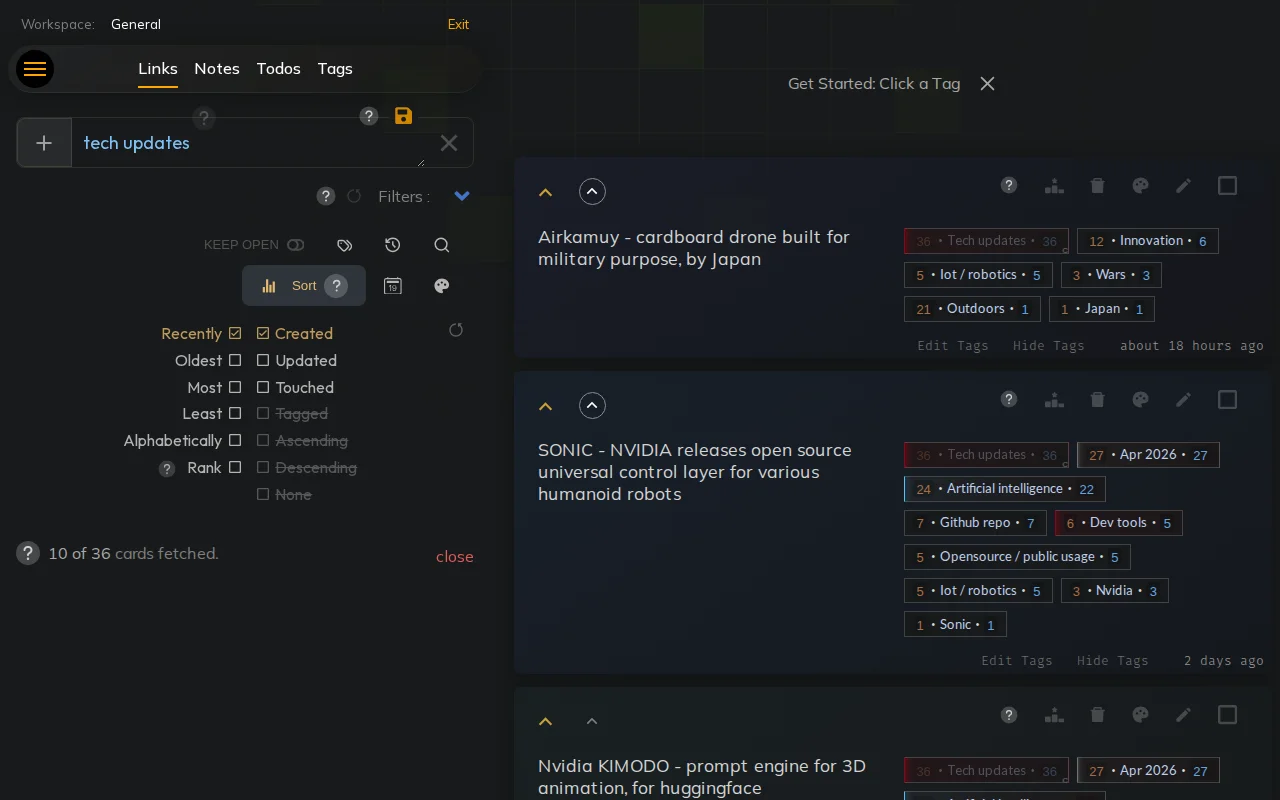This screenshot has width=1280, height=800.
Task: Clear the tech updates search text
Action: tap(449, 143)
